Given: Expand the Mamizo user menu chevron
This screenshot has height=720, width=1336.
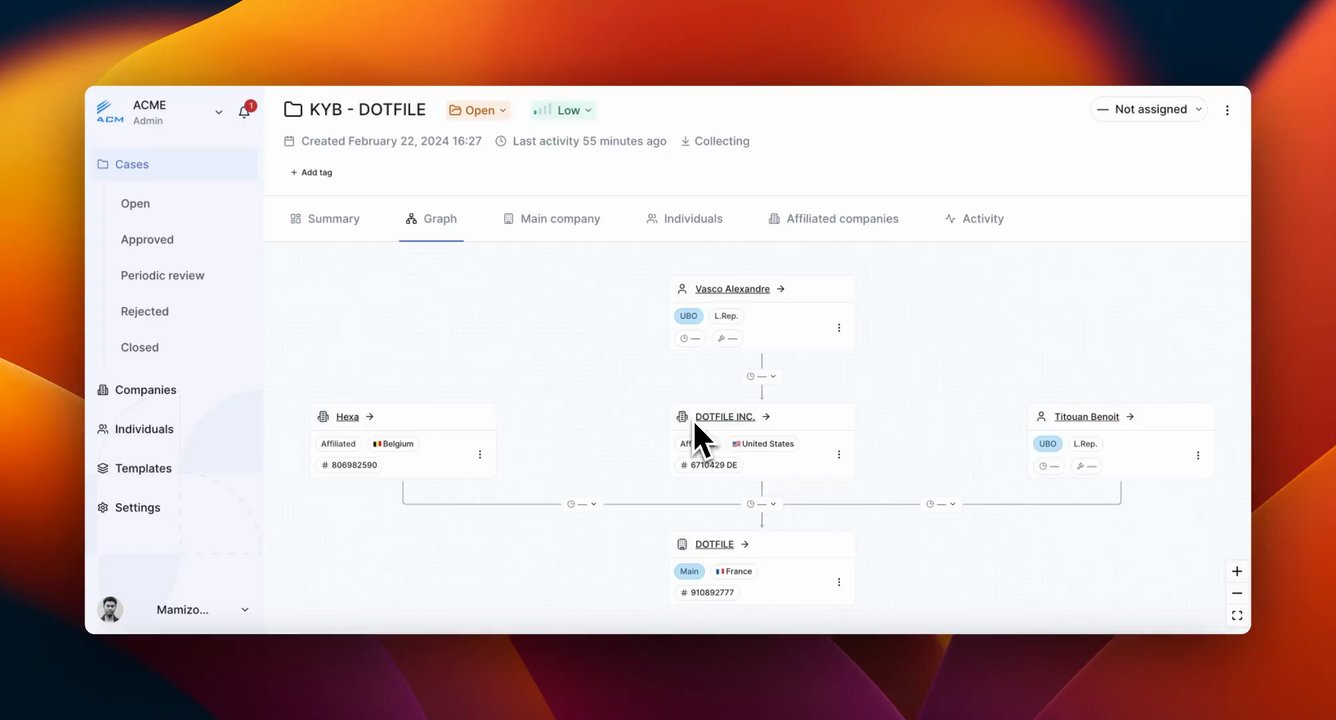Looking at the screenshot, I should point(245,610).
